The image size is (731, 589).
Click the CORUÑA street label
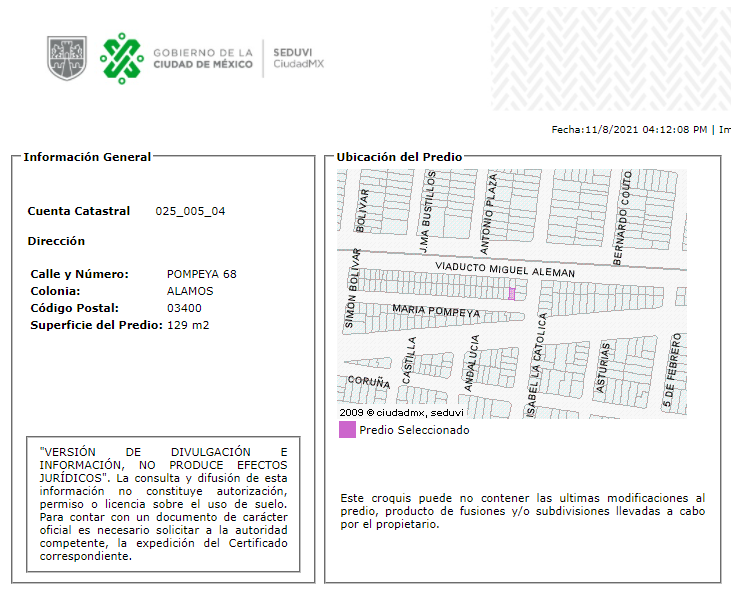[x=369, y=381]
